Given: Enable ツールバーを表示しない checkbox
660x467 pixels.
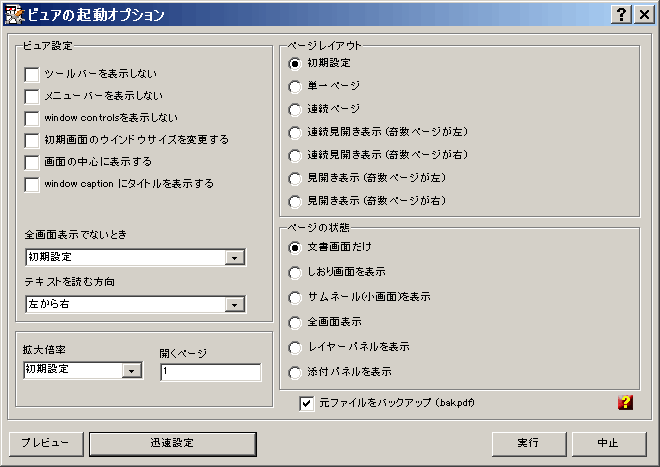Looking at the screenshot, I should (x=33, y=75).
